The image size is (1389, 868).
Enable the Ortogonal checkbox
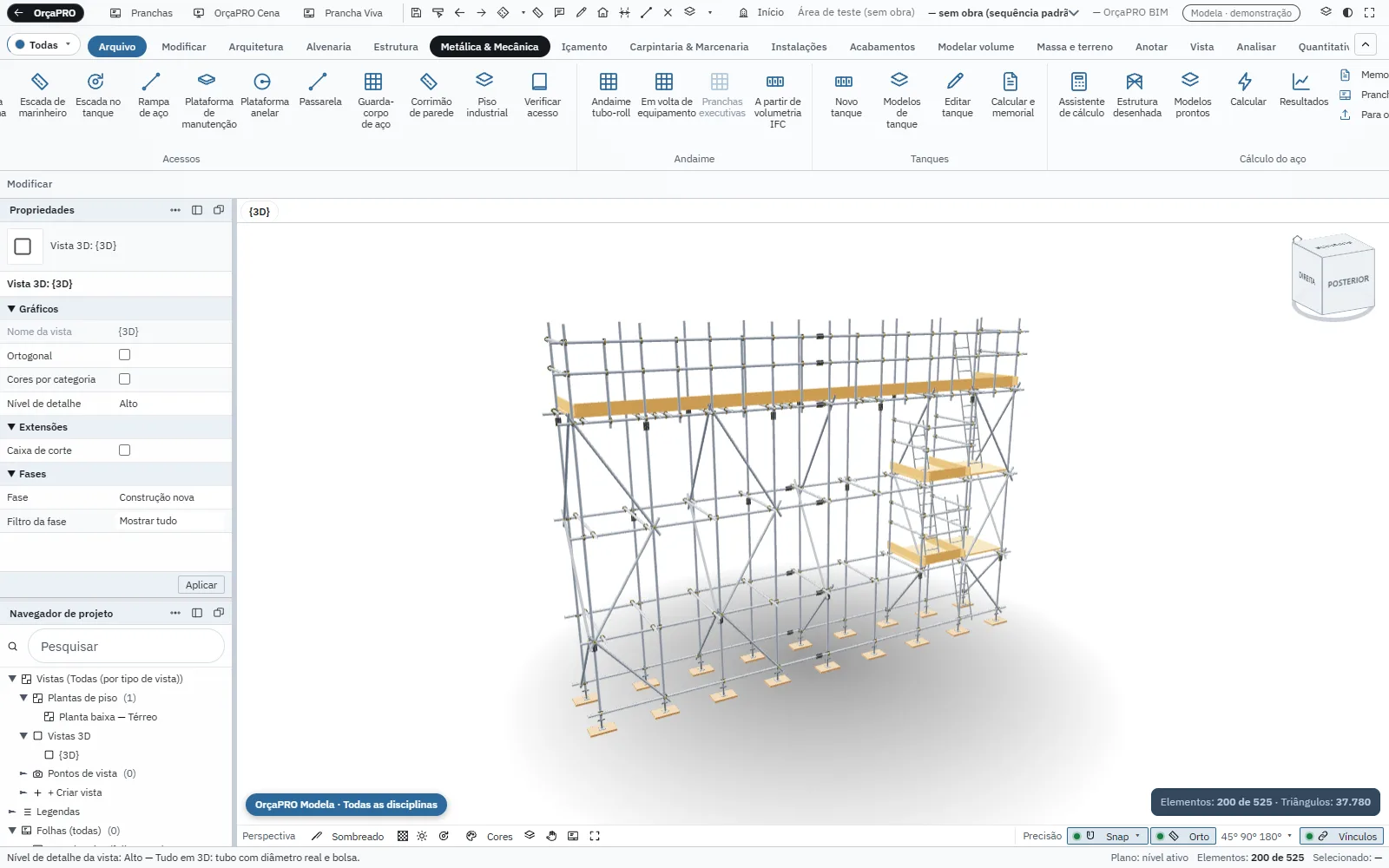124,355
